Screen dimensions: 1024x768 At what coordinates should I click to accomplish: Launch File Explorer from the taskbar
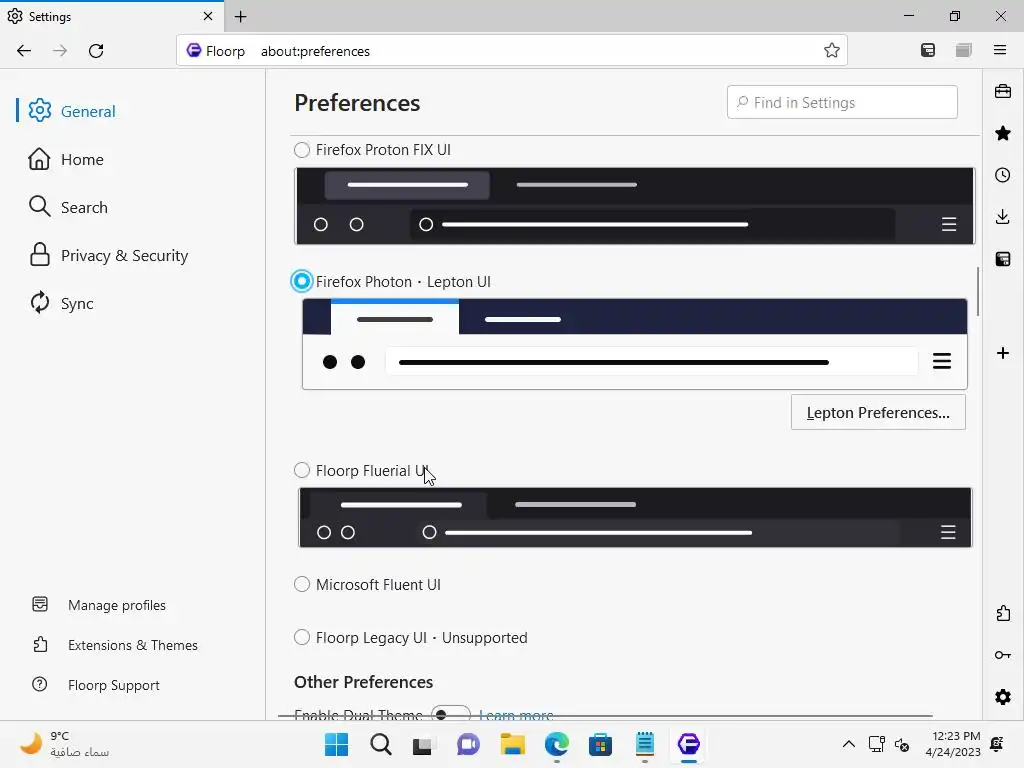coord(513,744)
